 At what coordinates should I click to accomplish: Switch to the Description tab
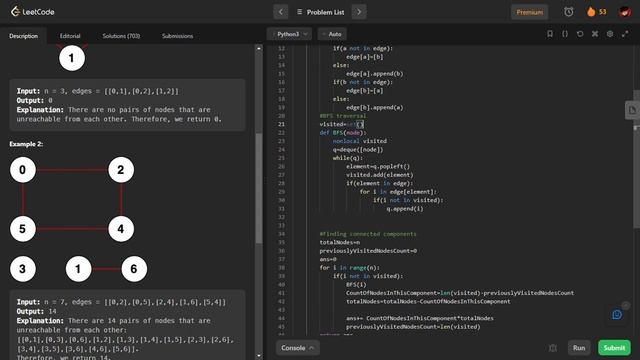coord(24,36)
